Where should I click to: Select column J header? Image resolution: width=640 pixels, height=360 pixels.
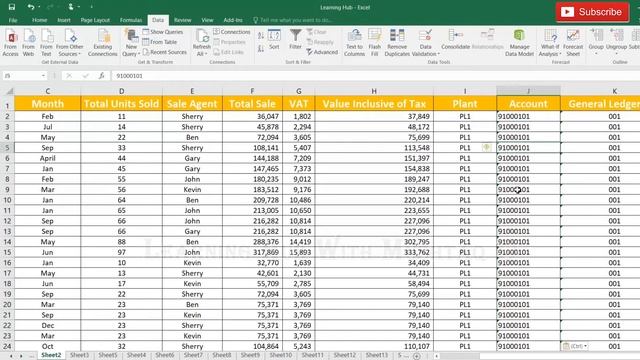click(x=528, y=91)
